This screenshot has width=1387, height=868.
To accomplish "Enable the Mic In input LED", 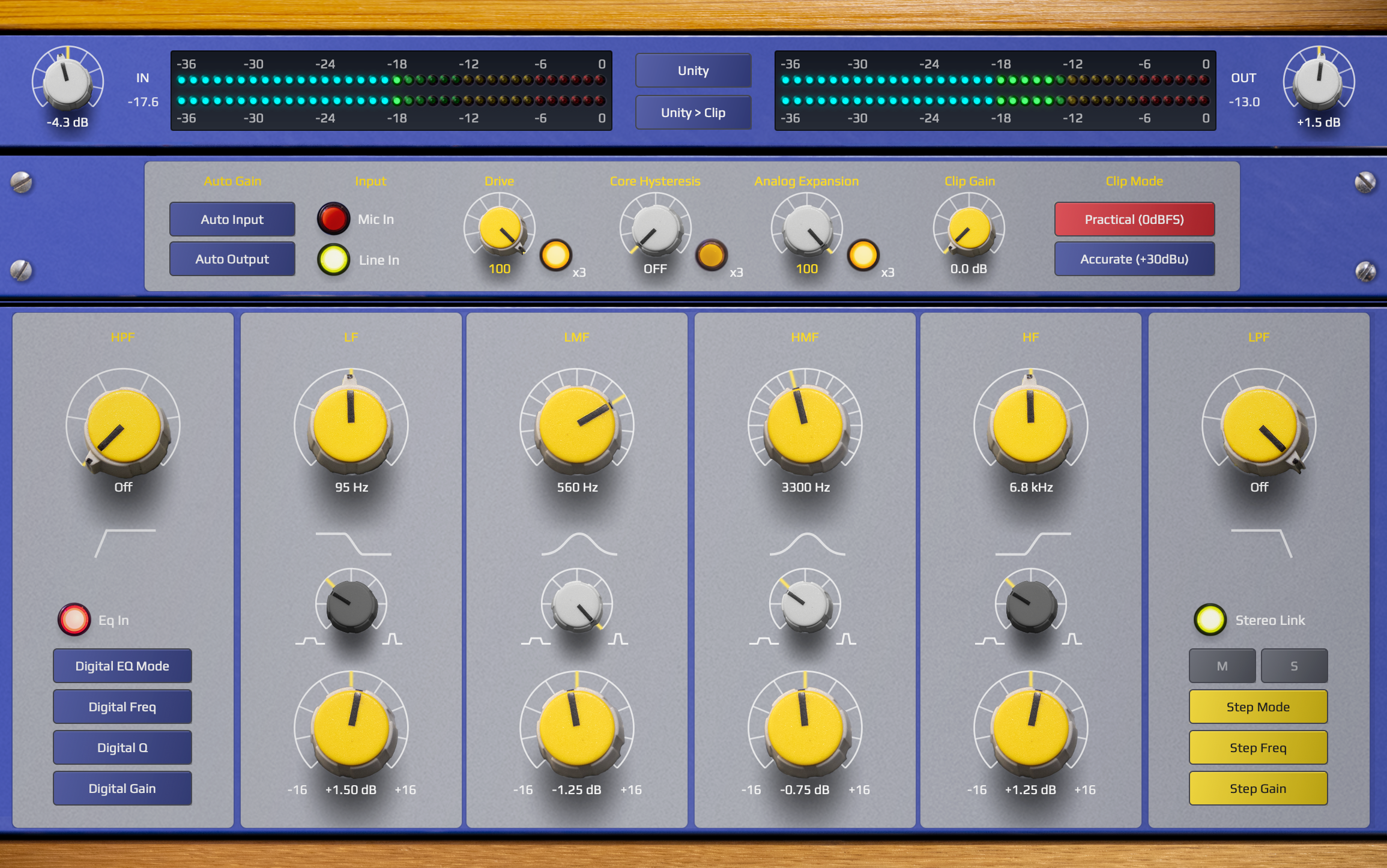I will point(333,219).
